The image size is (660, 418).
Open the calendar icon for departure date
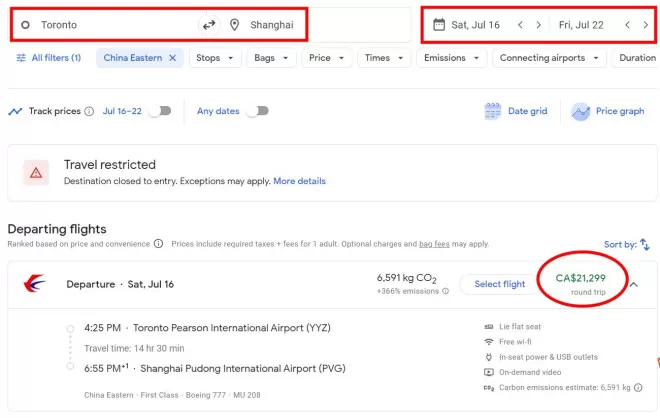(x=439, y=24)
